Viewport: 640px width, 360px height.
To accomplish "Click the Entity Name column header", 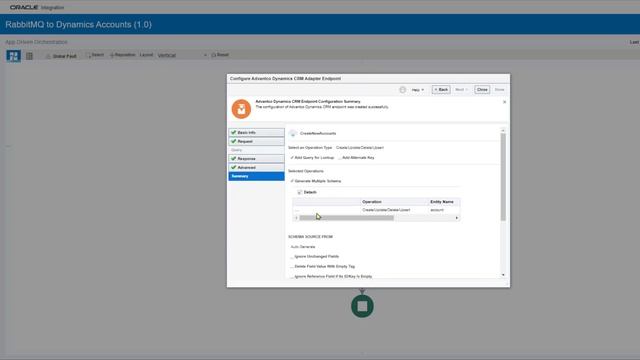I will tap(442, 202).
